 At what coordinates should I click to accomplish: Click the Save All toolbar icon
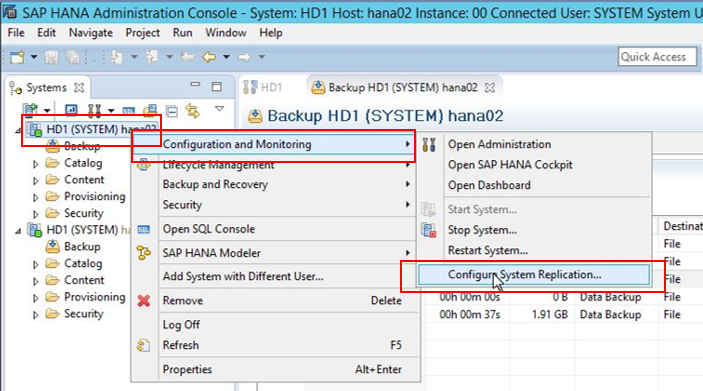pyautogui.click(x=73, y=57)
